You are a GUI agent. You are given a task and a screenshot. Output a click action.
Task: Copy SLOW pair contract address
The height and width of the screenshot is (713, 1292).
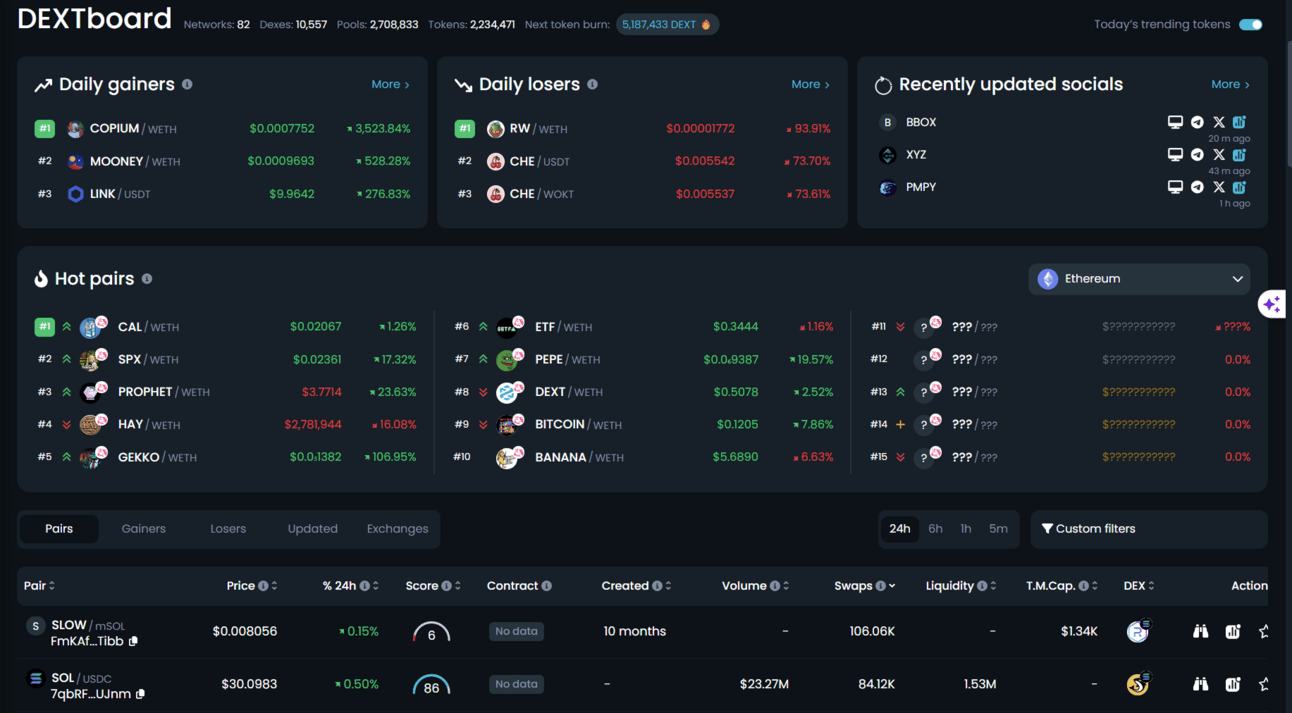133,641
